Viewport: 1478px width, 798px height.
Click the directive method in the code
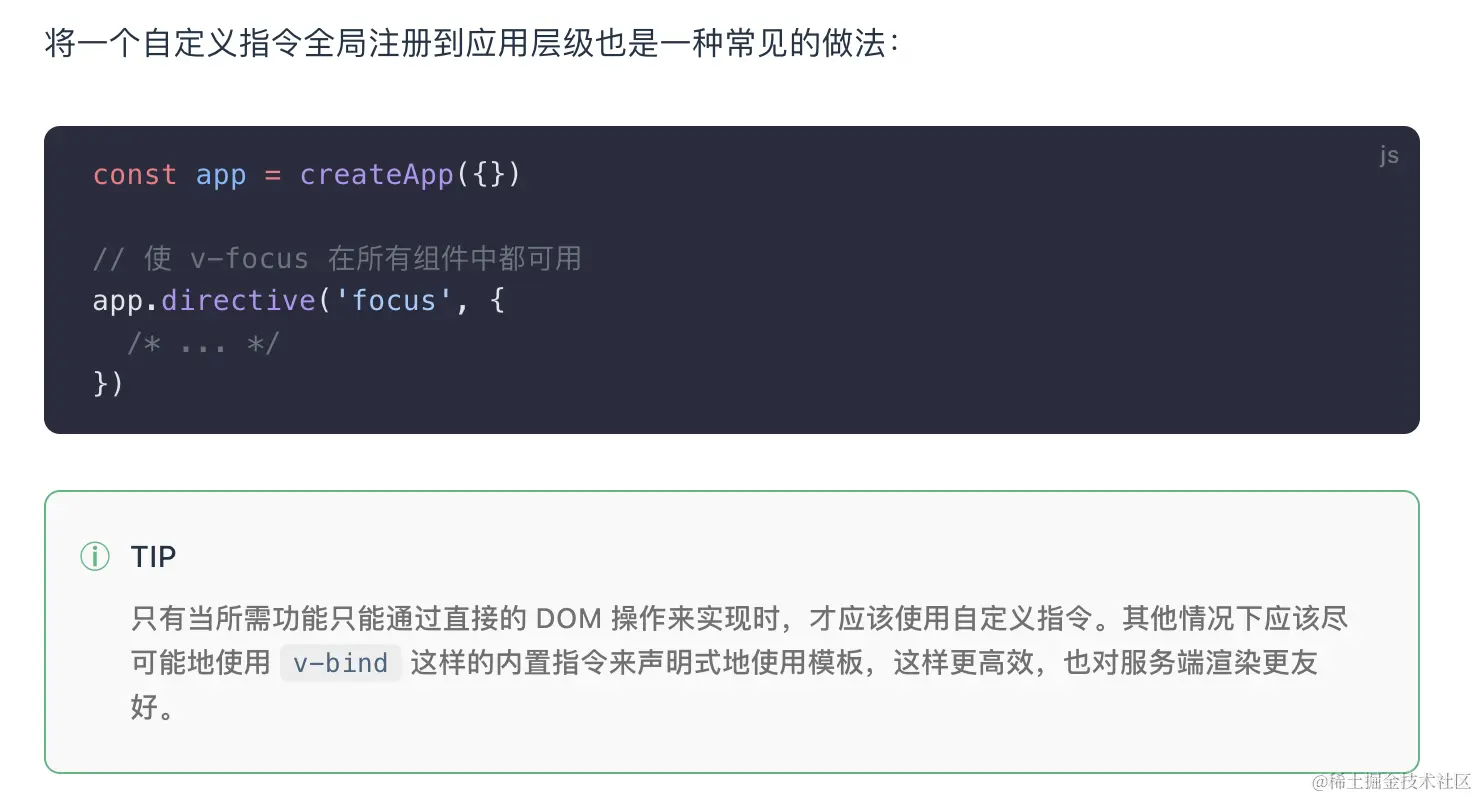[x=239, y=301]
